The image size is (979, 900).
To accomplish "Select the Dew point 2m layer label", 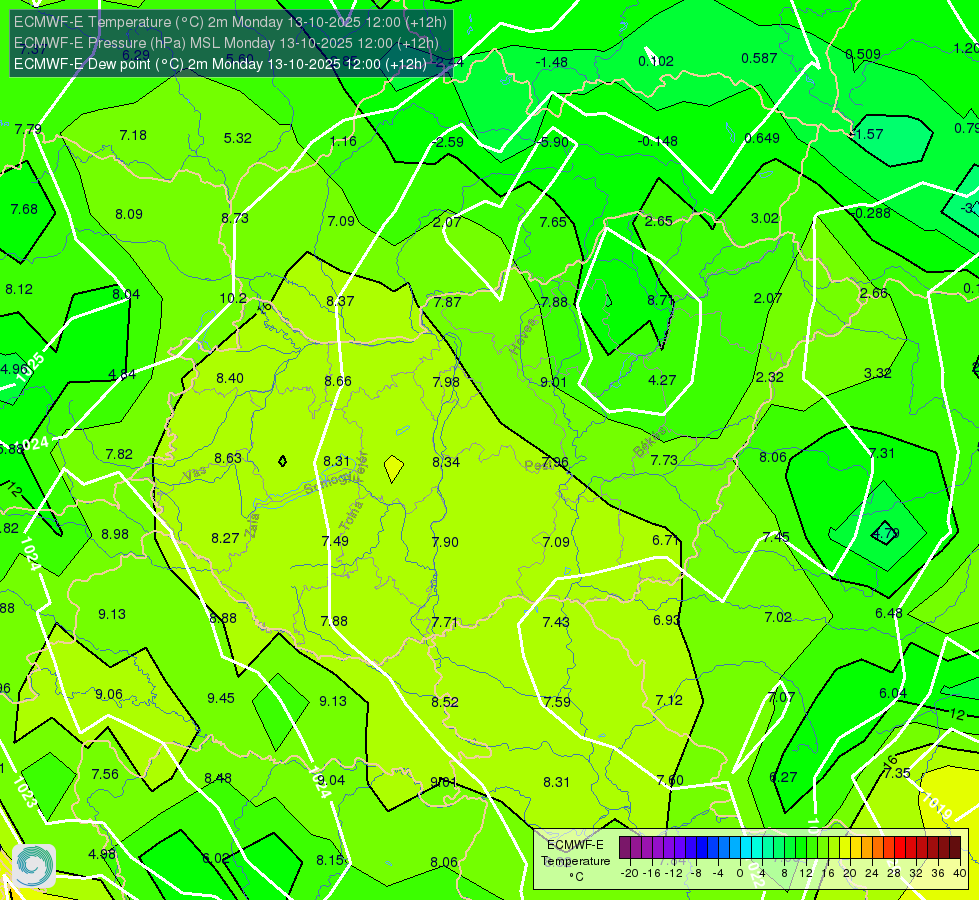I will pos(220,64).
